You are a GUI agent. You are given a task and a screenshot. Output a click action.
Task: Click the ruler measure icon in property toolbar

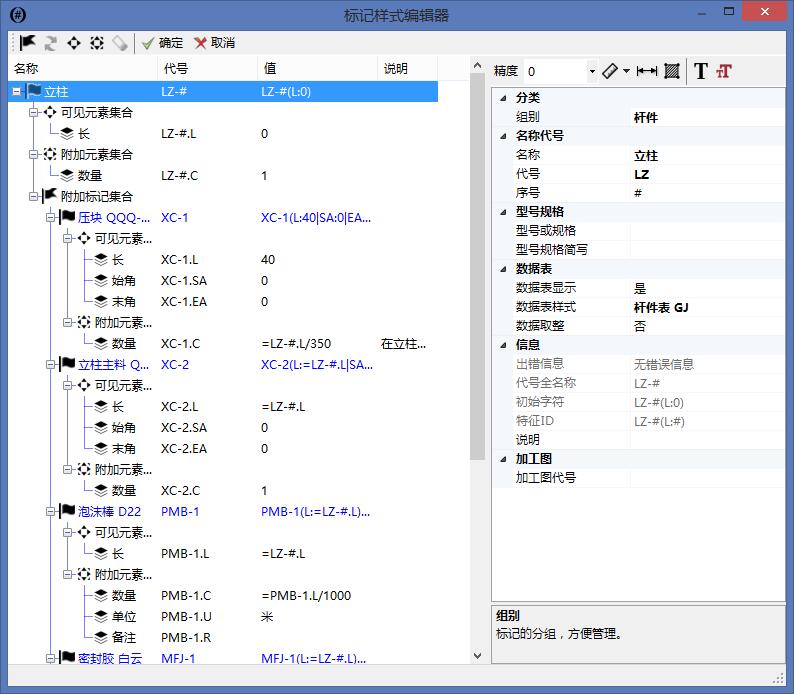[610, 71]
